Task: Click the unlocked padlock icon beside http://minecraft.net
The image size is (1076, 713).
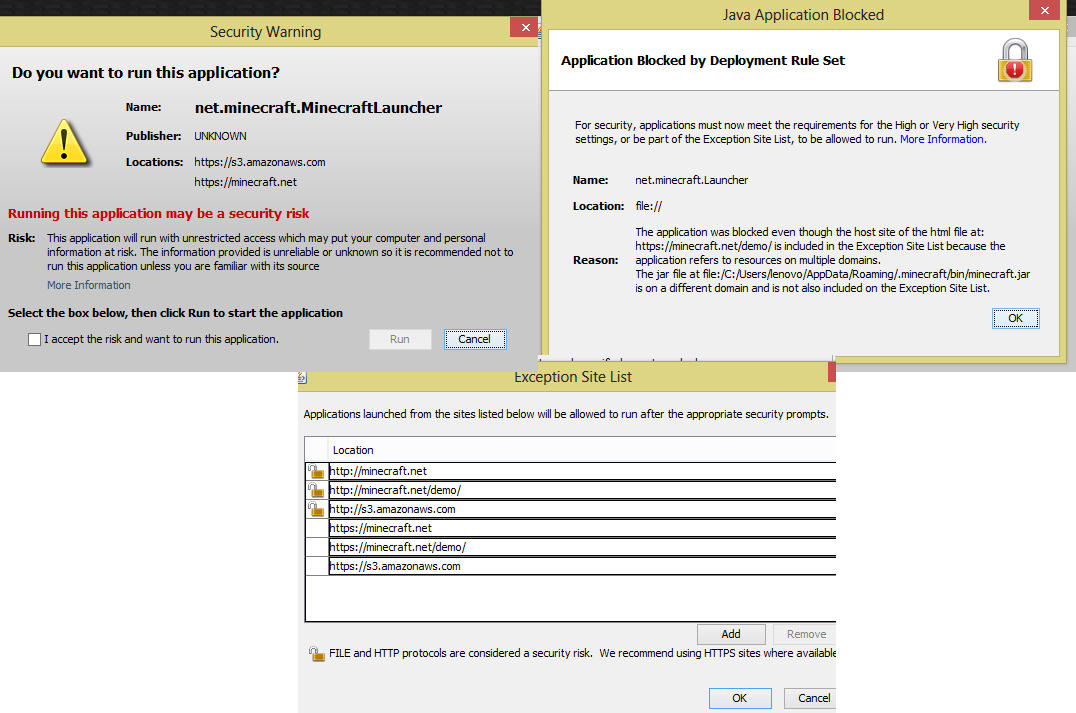Action: click(316, 471)
